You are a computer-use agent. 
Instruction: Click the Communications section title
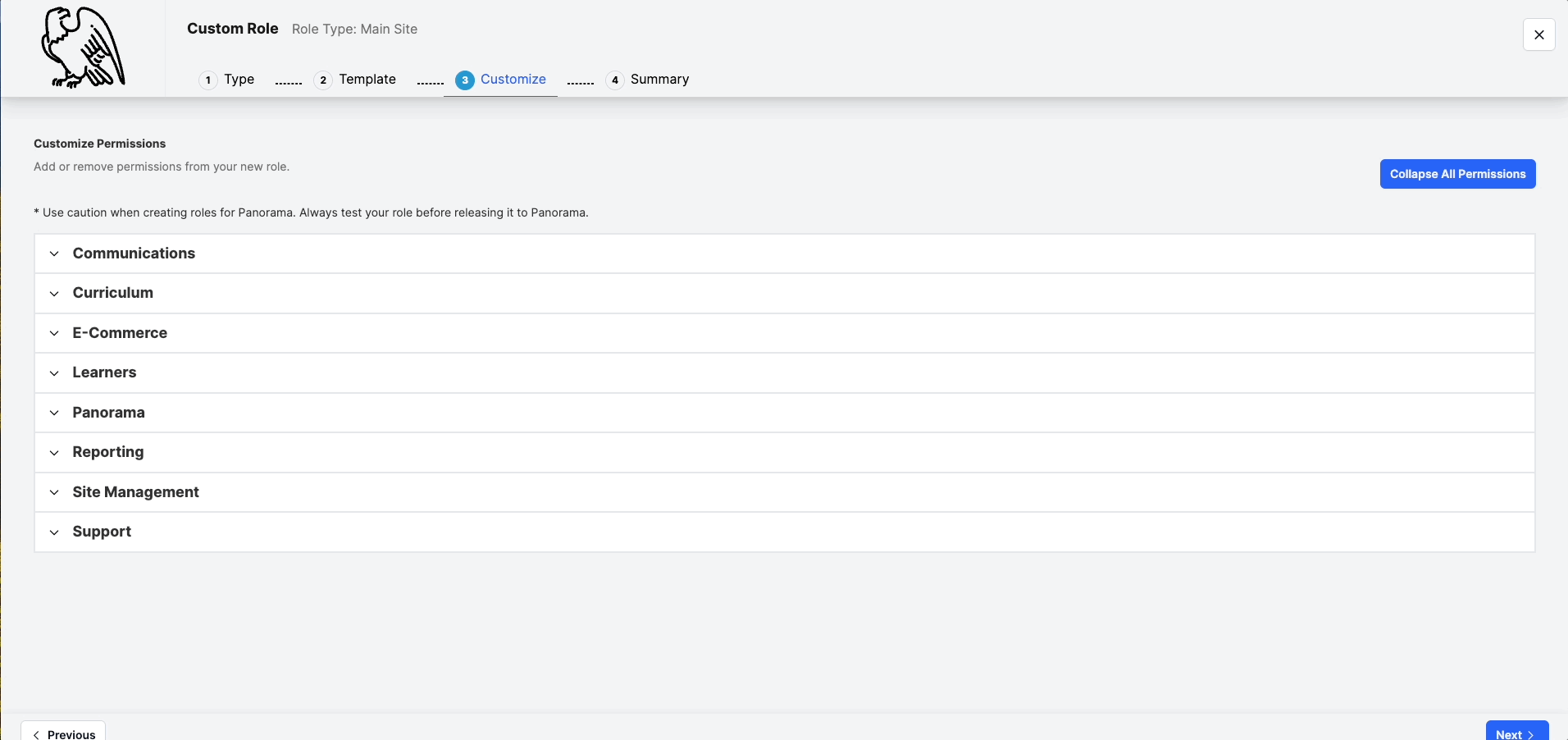134,254
